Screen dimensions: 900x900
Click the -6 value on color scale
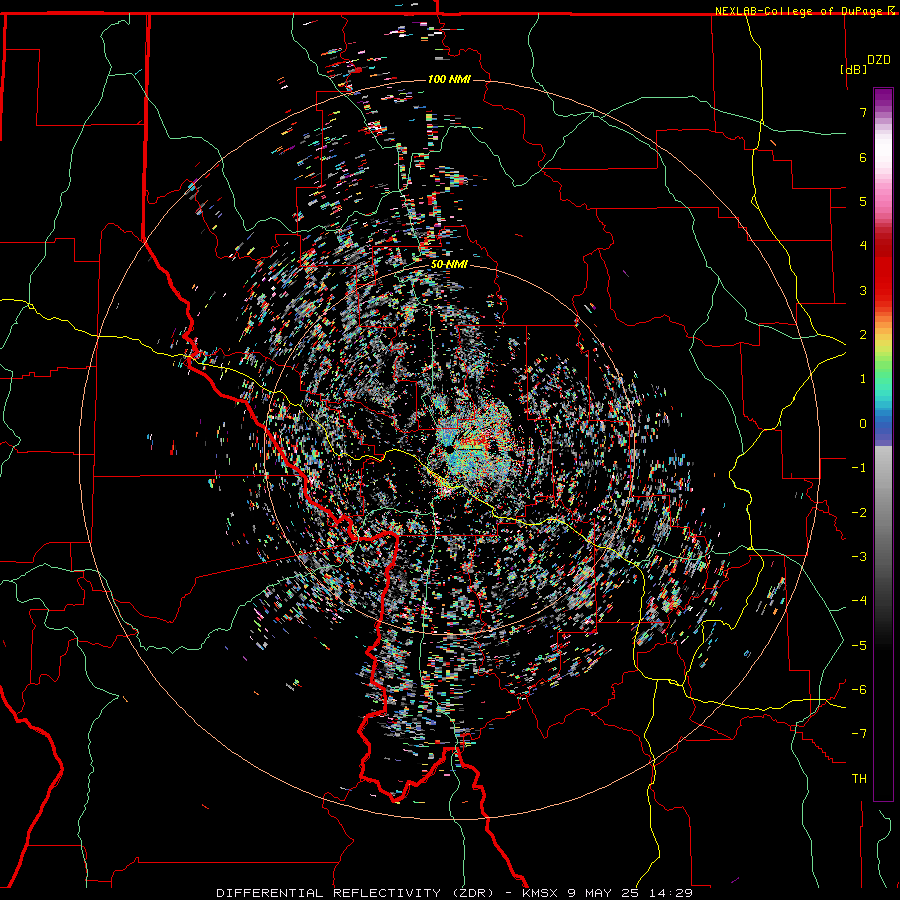859,690
